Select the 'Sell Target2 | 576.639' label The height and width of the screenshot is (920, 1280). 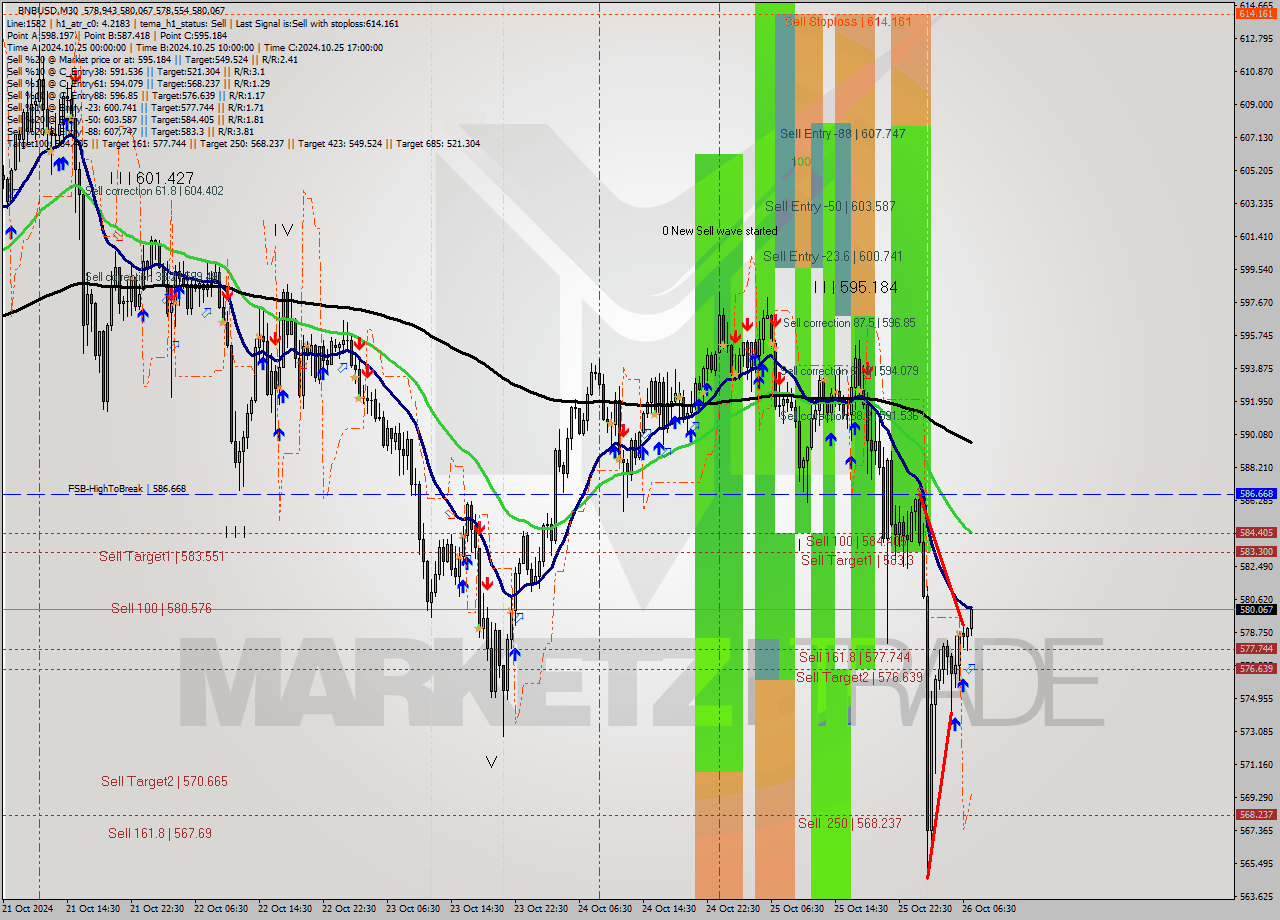coord(859,677)
